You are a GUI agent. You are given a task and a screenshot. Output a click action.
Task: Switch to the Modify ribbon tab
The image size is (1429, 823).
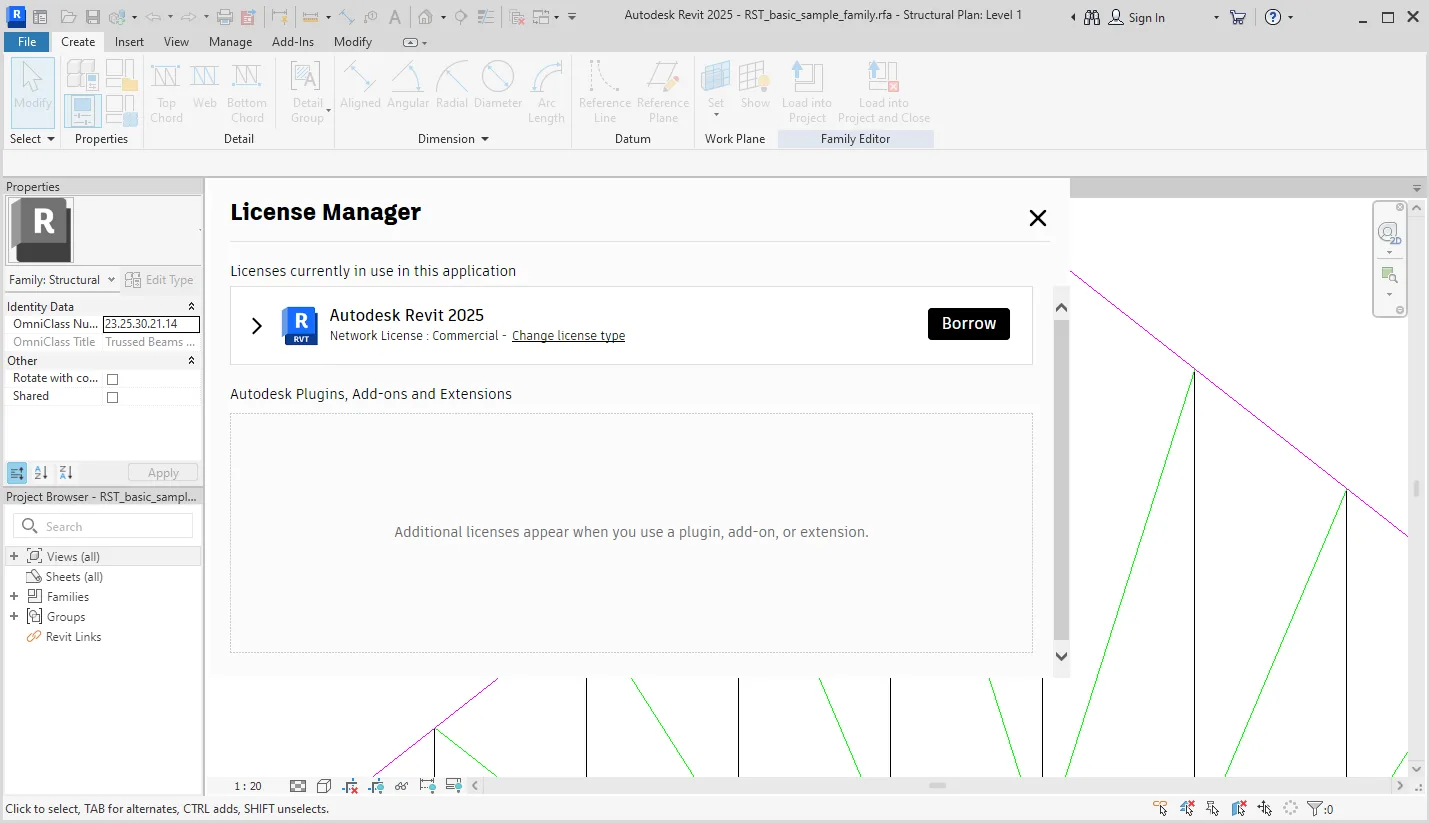click(x=353, y=42)
